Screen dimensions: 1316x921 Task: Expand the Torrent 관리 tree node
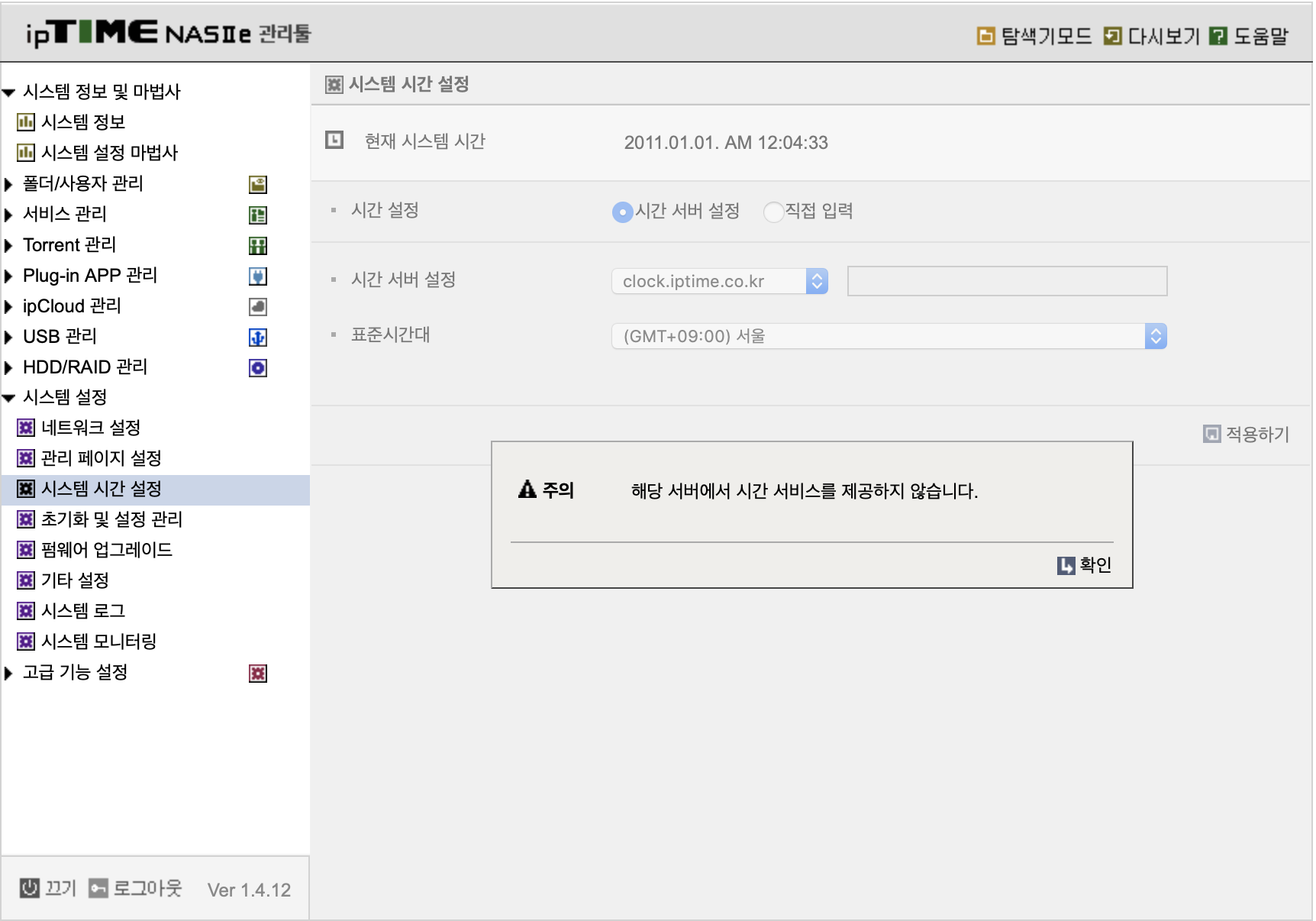pos(9,245)
